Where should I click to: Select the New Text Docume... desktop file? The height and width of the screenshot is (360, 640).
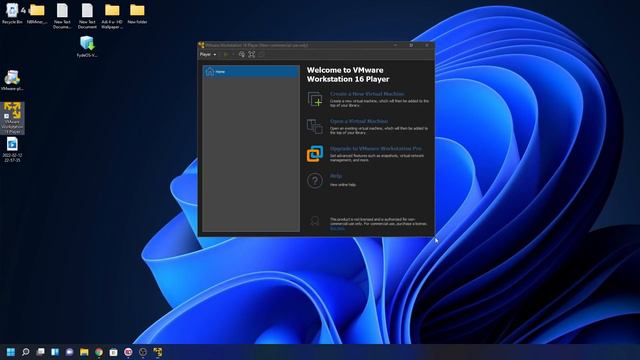pos(62,16)
